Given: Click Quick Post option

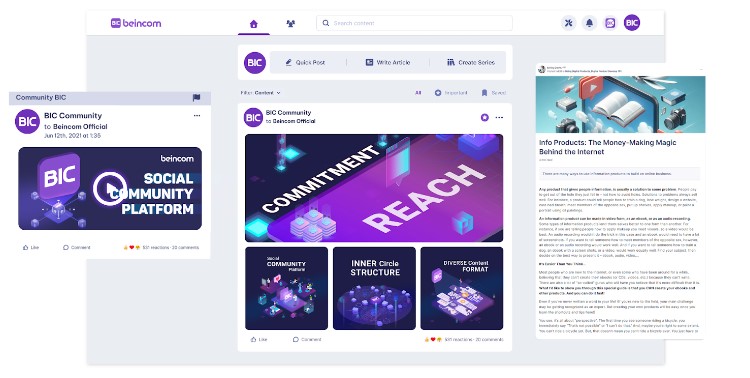Looking at the screenshot, I should pos(305,62).
